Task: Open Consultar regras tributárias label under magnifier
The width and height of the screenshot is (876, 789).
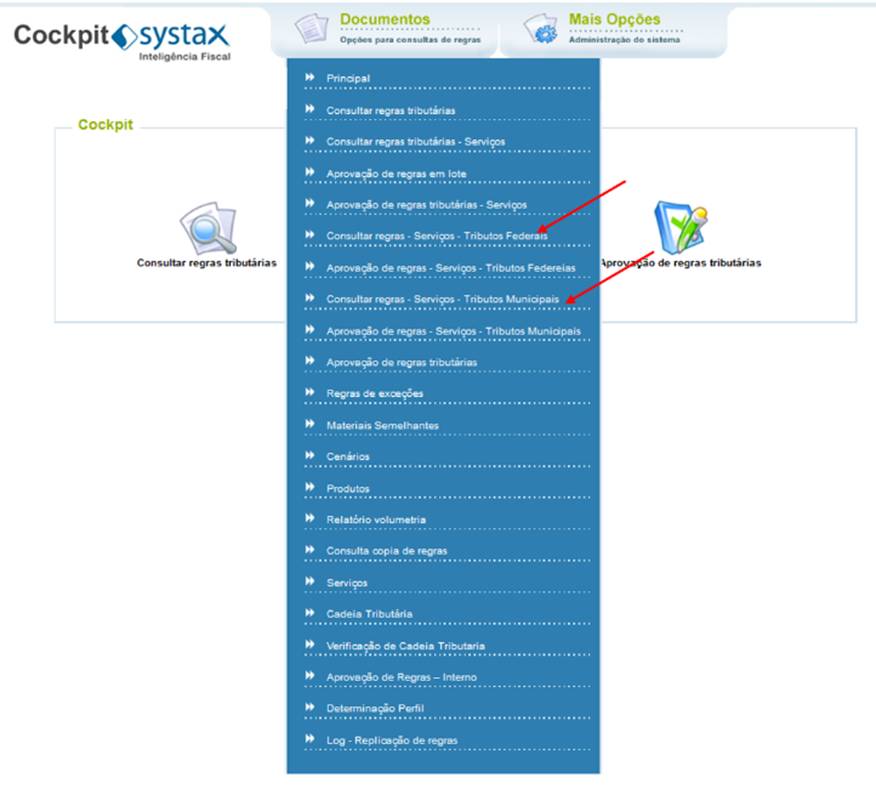Action: (x=207, y=263)
